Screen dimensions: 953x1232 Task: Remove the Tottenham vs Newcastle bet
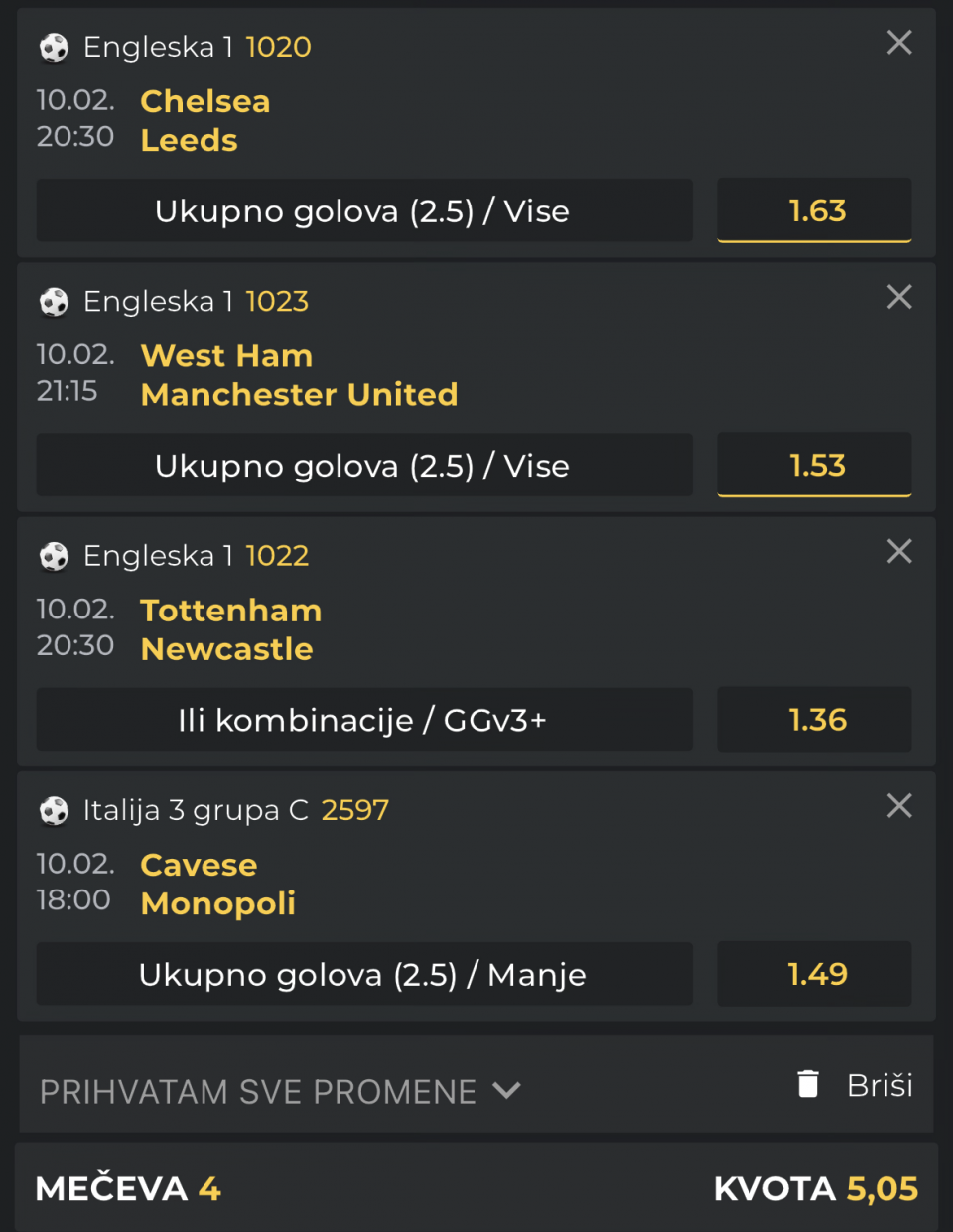(899, 551)
